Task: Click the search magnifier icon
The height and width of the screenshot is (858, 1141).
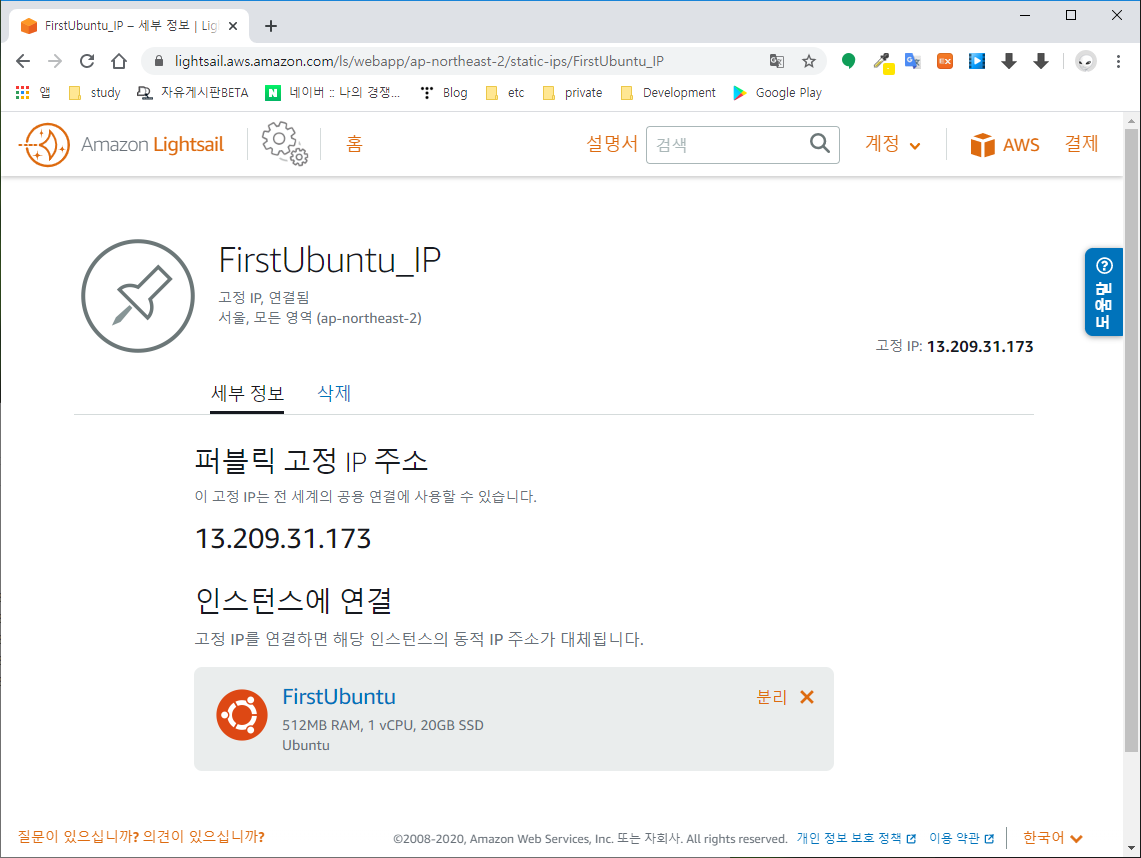Action: click(x=819, y=143)
